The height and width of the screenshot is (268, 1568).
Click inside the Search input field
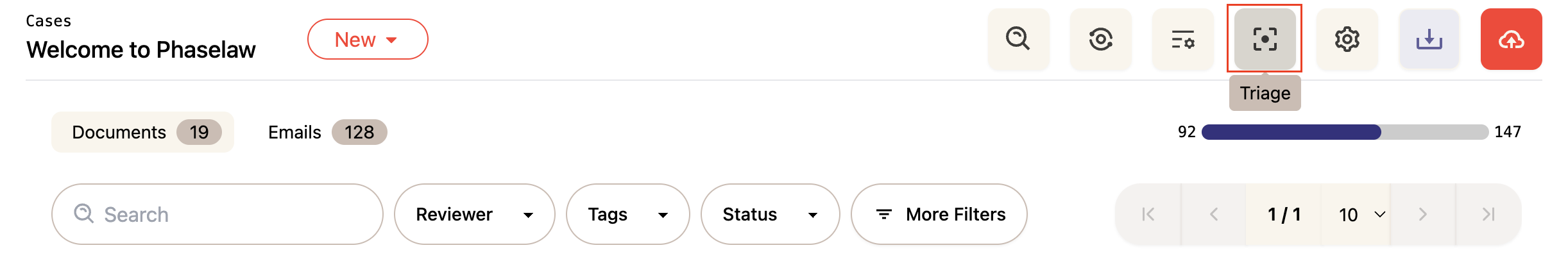[231, 214]
